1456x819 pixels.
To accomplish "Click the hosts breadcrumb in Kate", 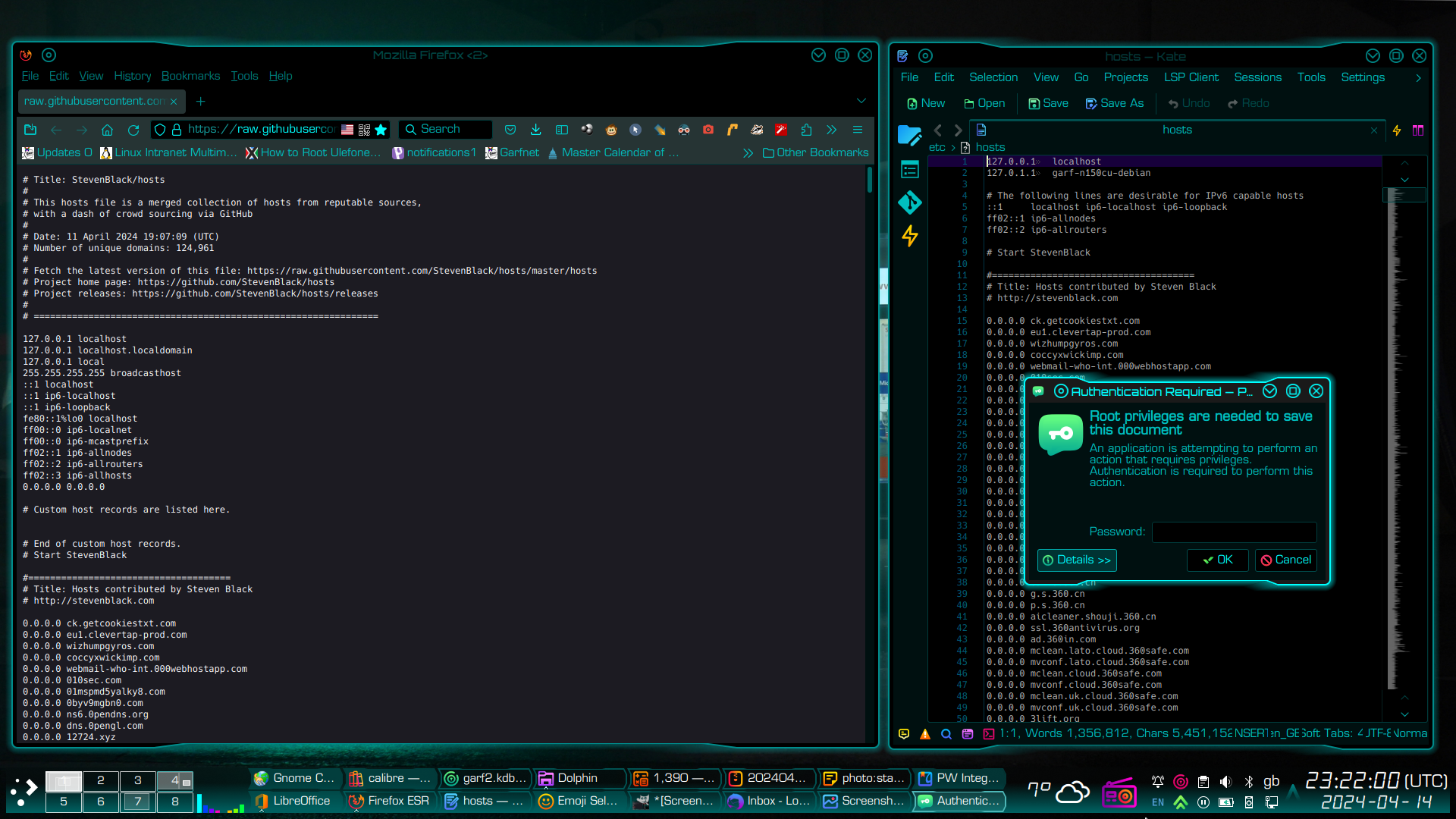I will (990, 148).
